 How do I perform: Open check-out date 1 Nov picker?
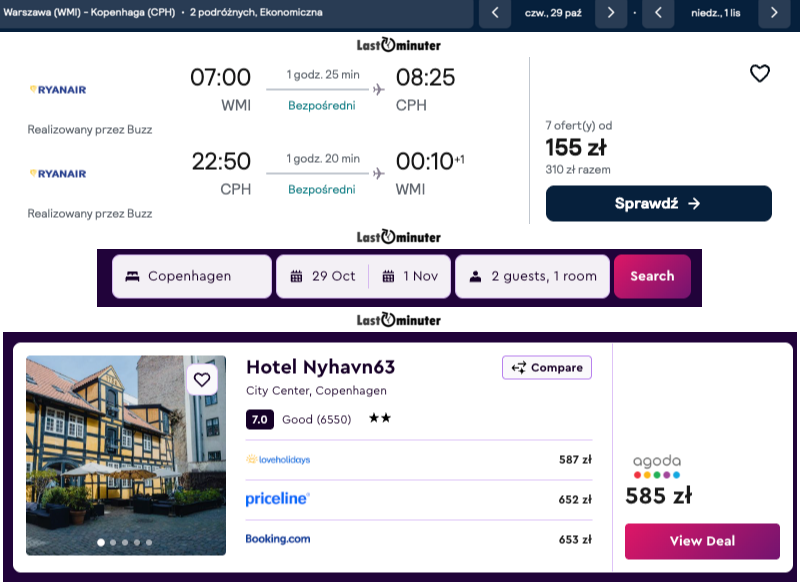point(410,276)
